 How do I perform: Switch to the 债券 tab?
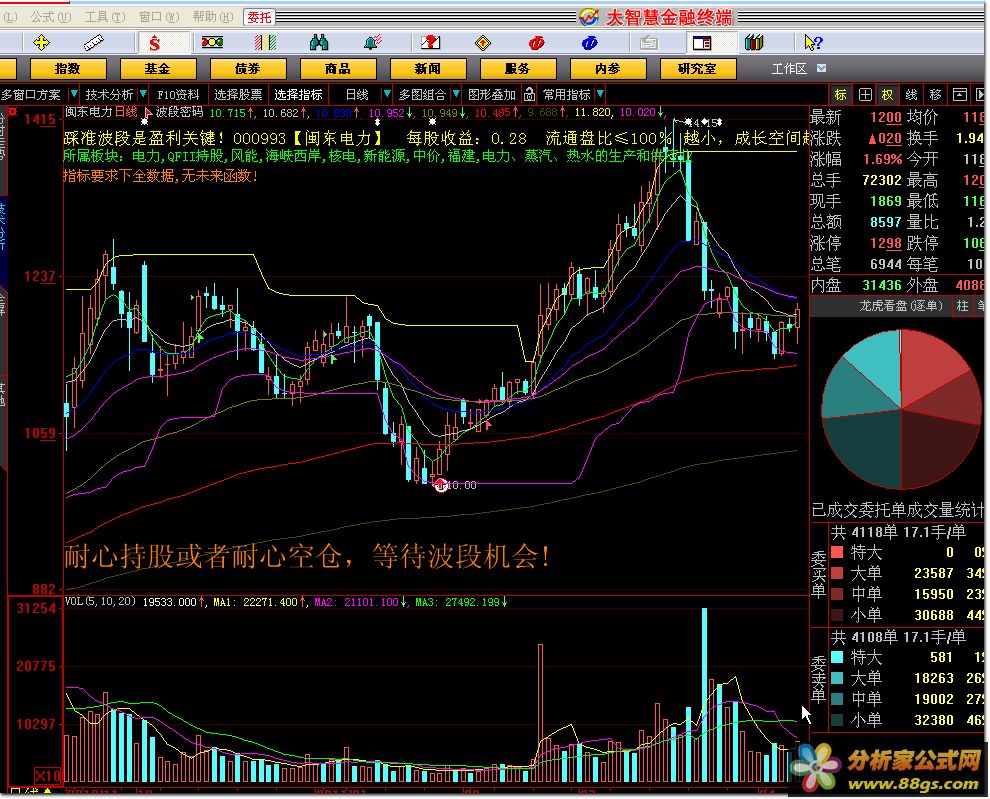click(248, 68)
